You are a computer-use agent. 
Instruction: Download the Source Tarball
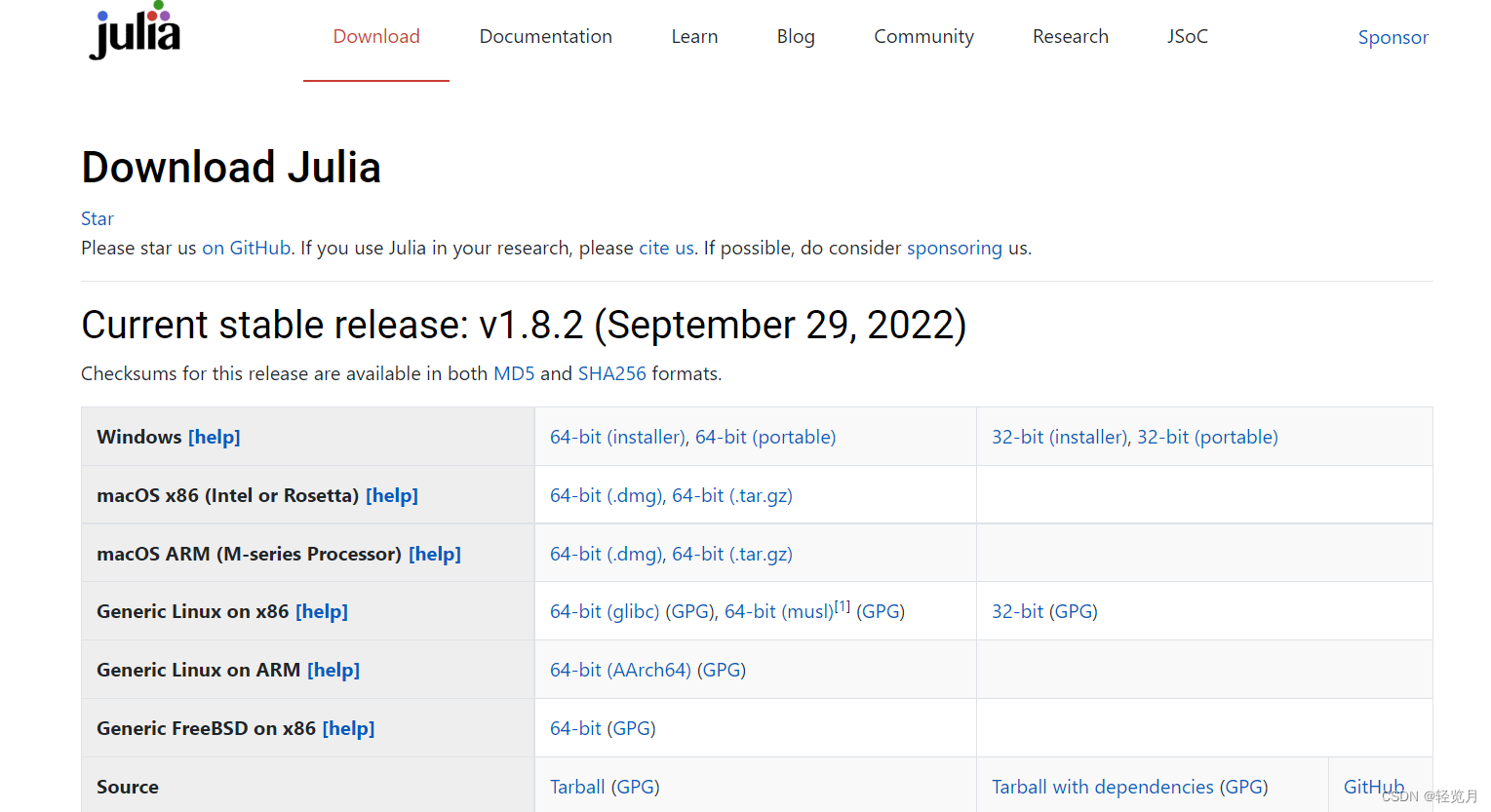(x=577, y=787)
